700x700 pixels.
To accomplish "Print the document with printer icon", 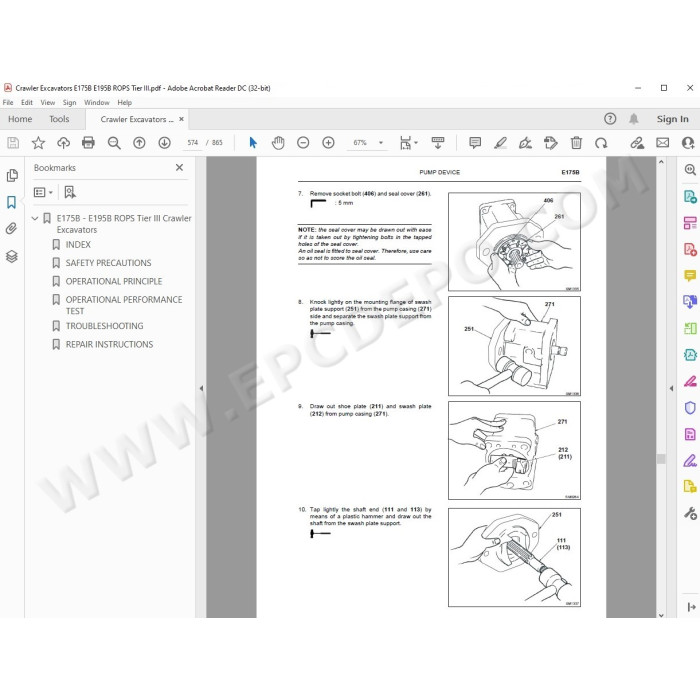I will click(88, 143).
